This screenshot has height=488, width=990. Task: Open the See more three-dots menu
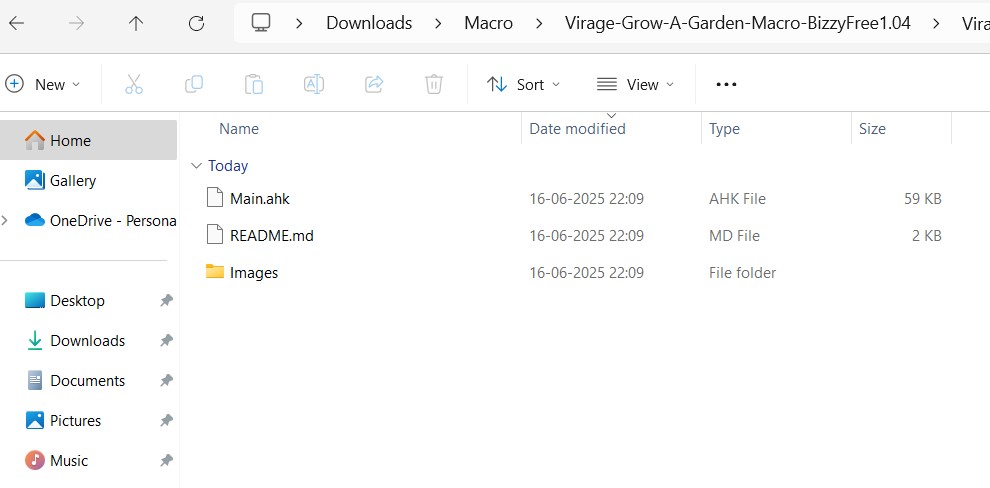(x=726, y=84)
